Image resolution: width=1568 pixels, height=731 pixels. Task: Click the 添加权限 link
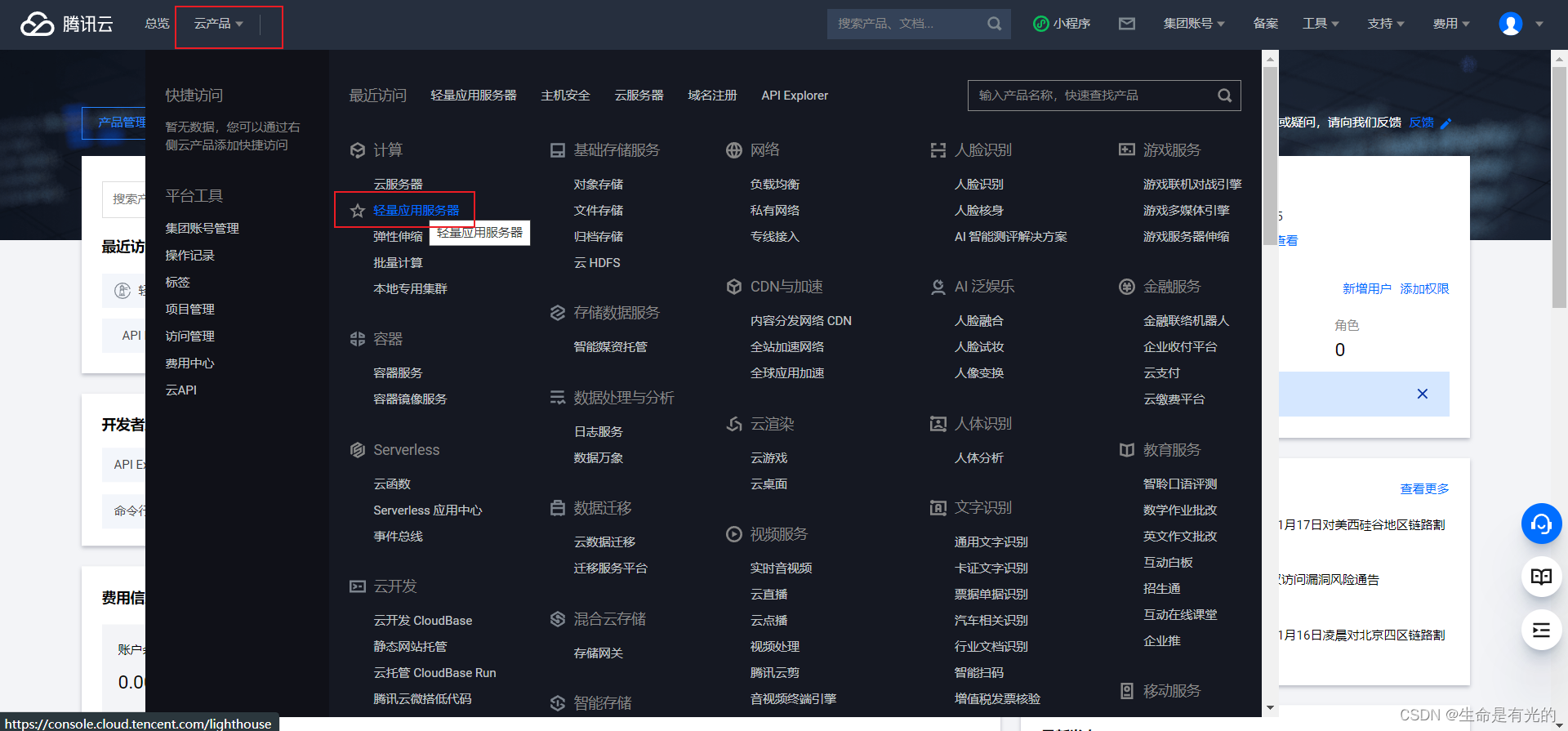click(x=1424, y=289)
